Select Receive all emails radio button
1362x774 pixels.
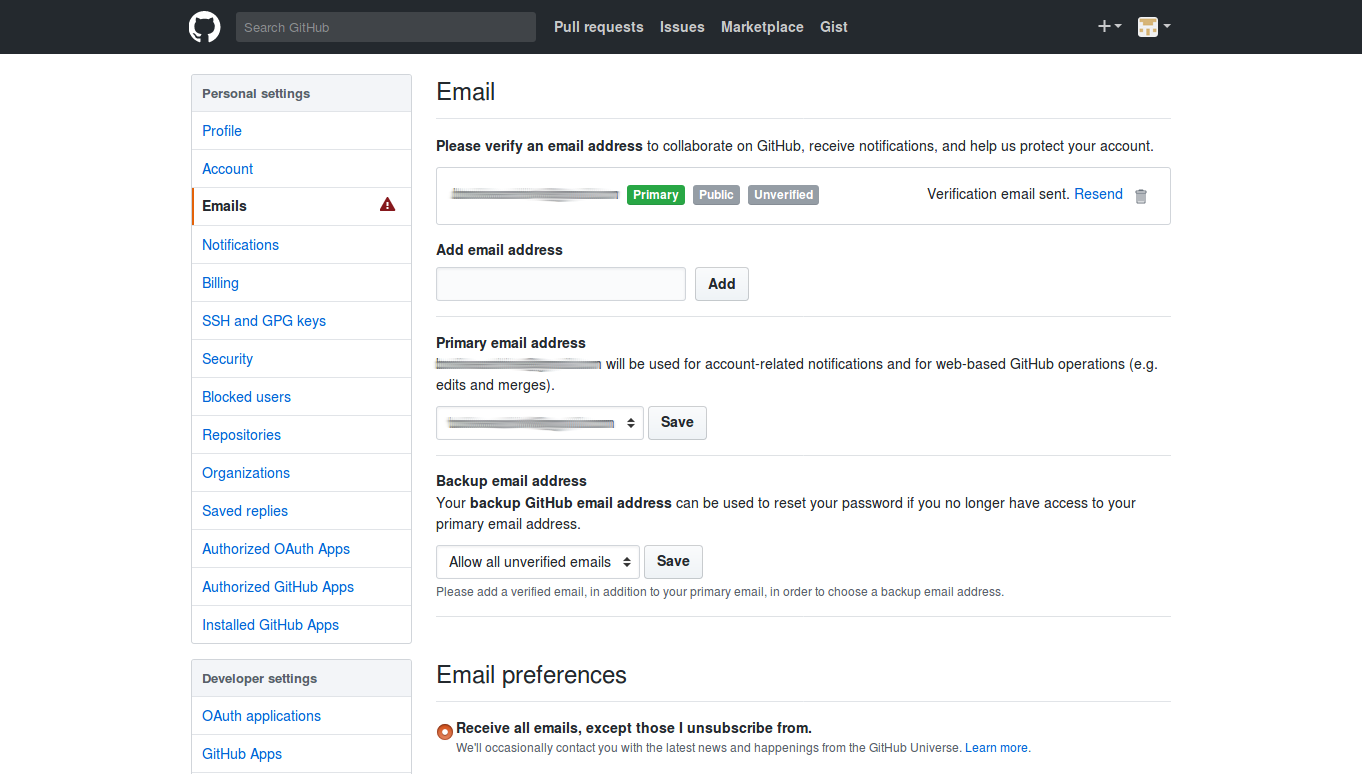click(445, 731)
